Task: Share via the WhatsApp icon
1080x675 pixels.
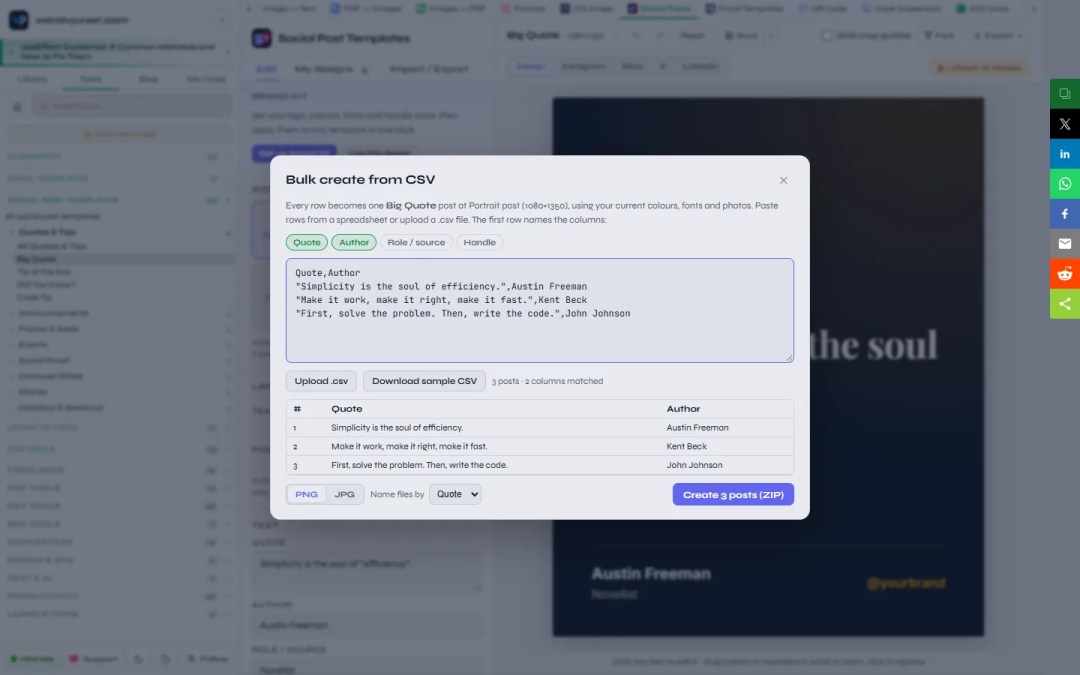Action: pyautogui.click(x=1064, y=184)
